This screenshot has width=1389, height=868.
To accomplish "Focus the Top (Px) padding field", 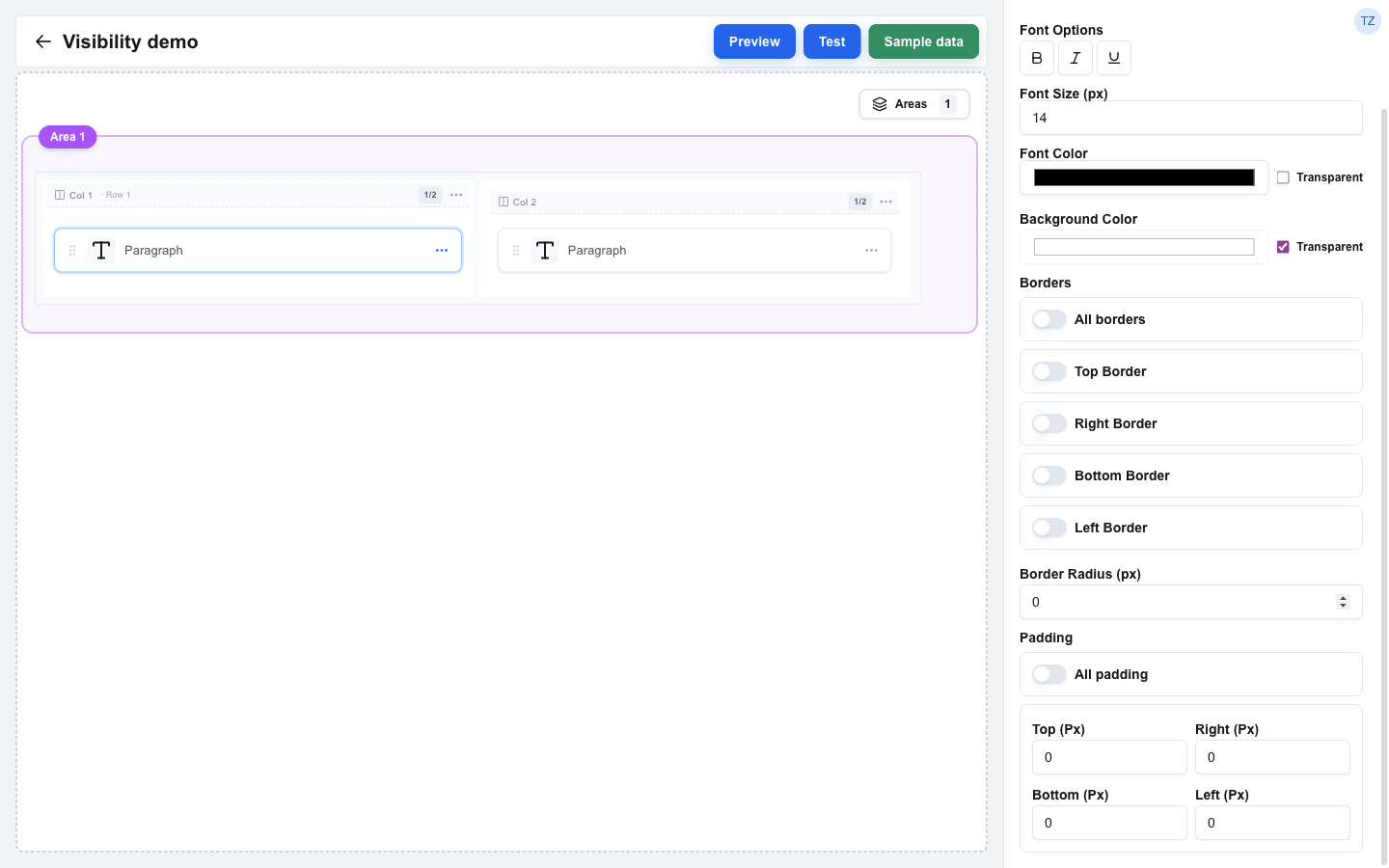I will tap(1109, 757).
